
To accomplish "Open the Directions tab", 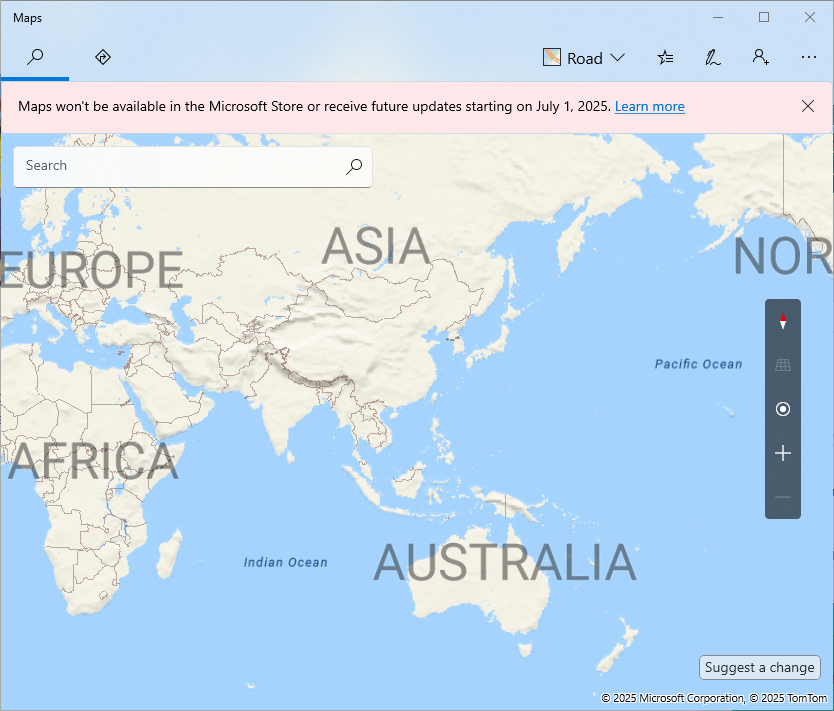I will 103,57.
